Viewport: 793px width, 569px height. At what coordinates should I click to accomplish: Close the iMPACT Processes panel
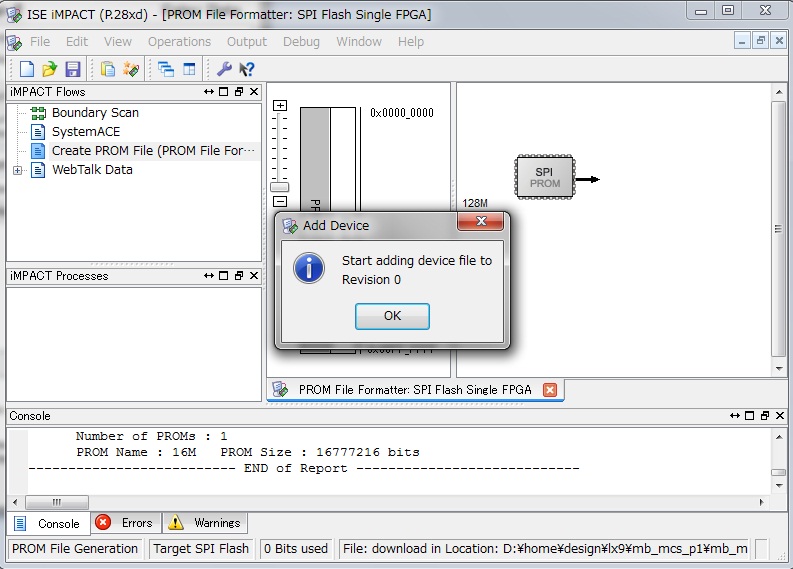254,276
